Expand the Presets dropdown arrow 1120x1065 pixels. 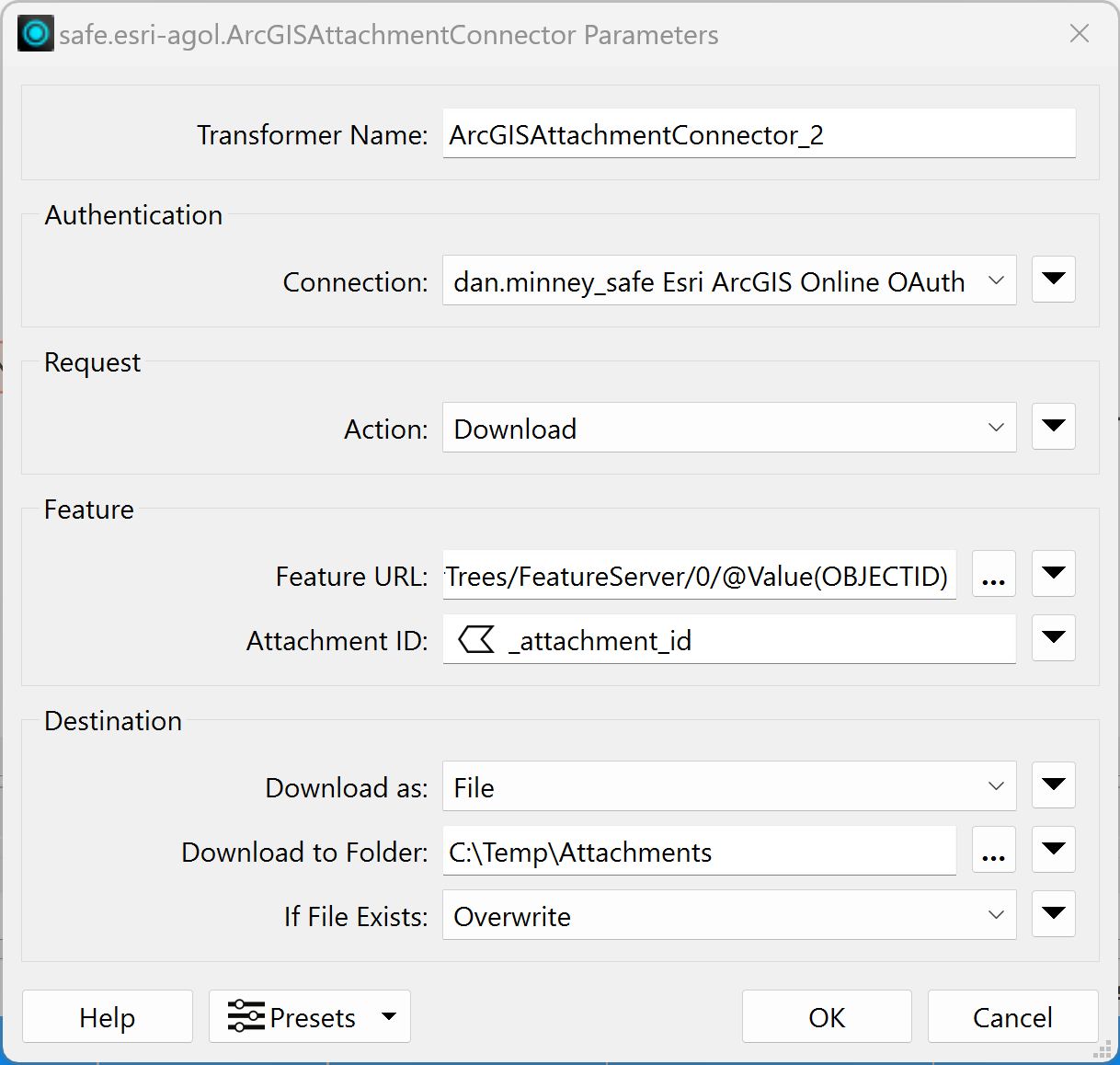pos(389,1016)
